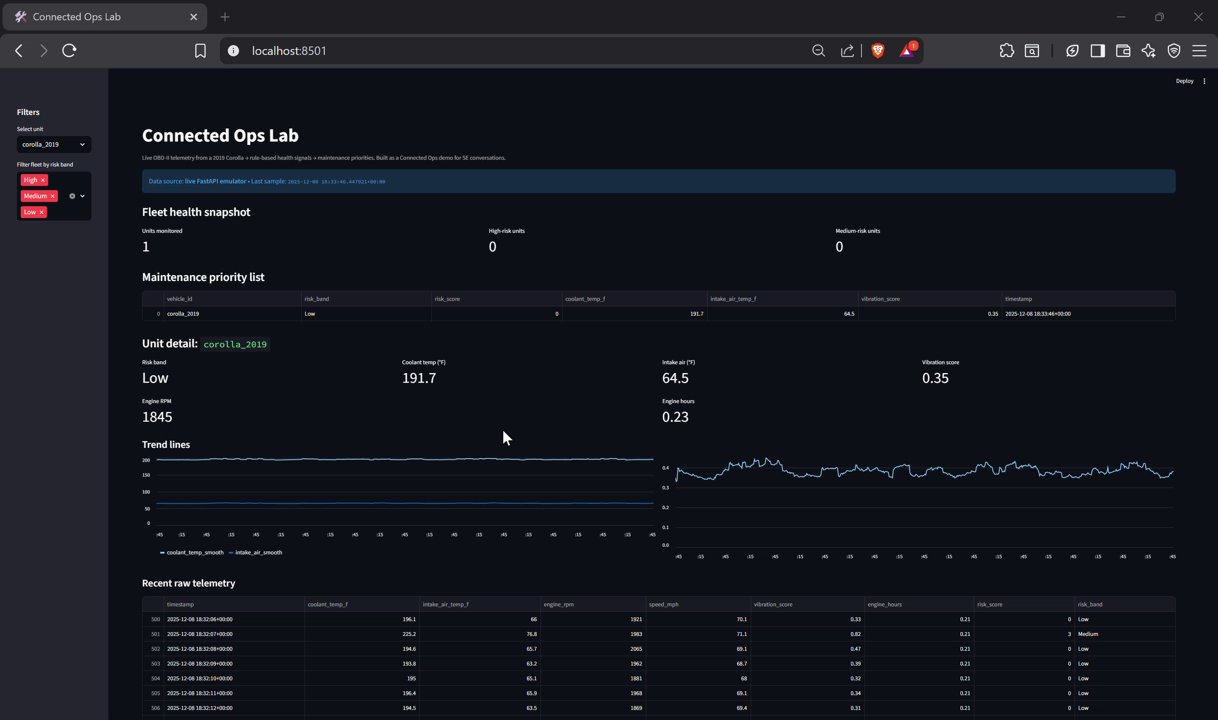
Task: Reload the Connected Ops Lab page
Action: click(69, 51)
